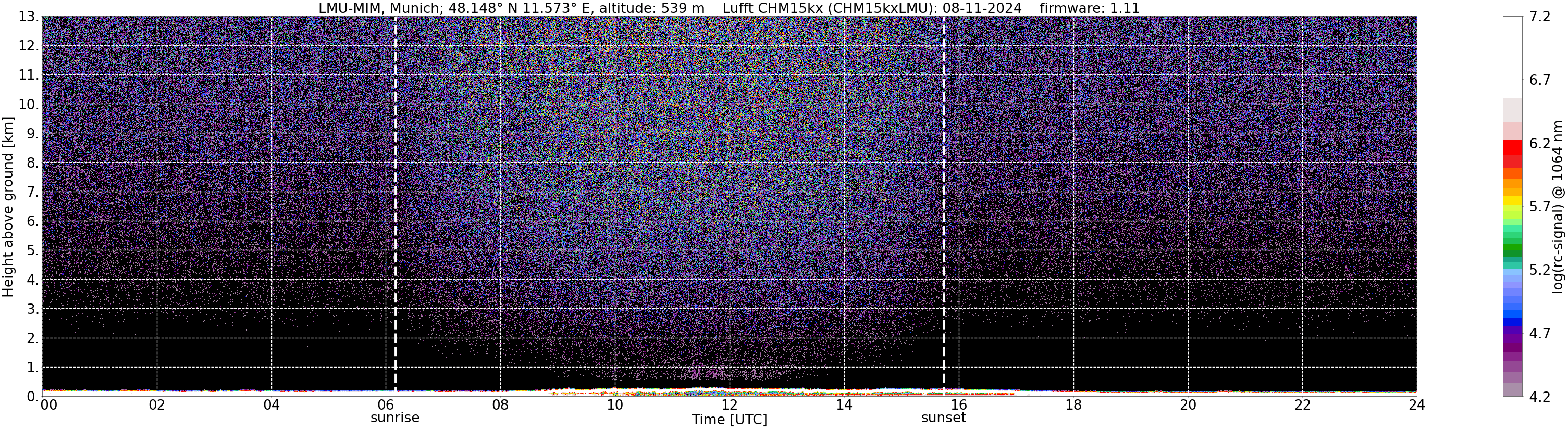Click the 'Time [UTC]' axis label
This screenshot has height=430, width=1568.
(x=729, y=420)
